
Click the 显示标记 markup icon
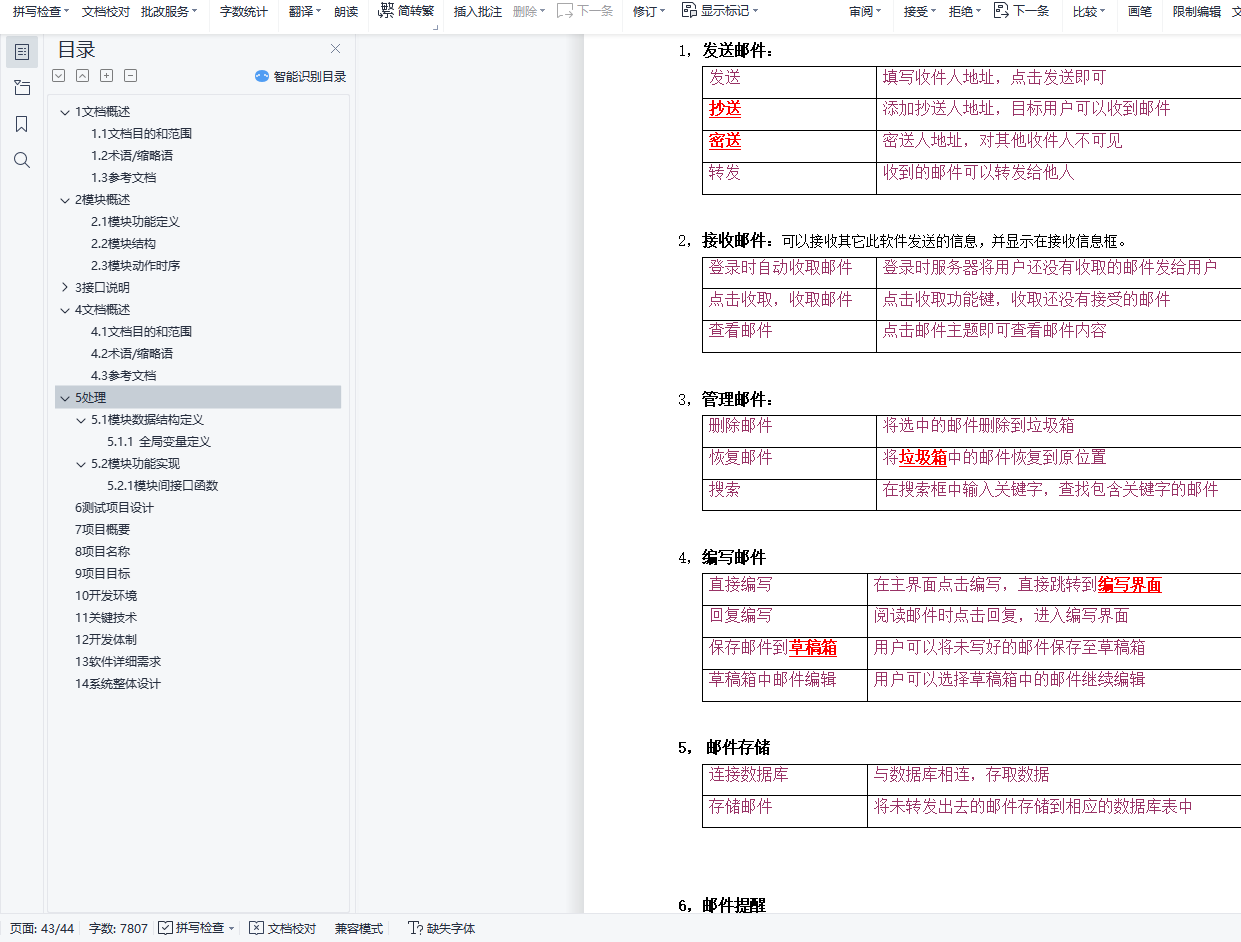[689, 10]
